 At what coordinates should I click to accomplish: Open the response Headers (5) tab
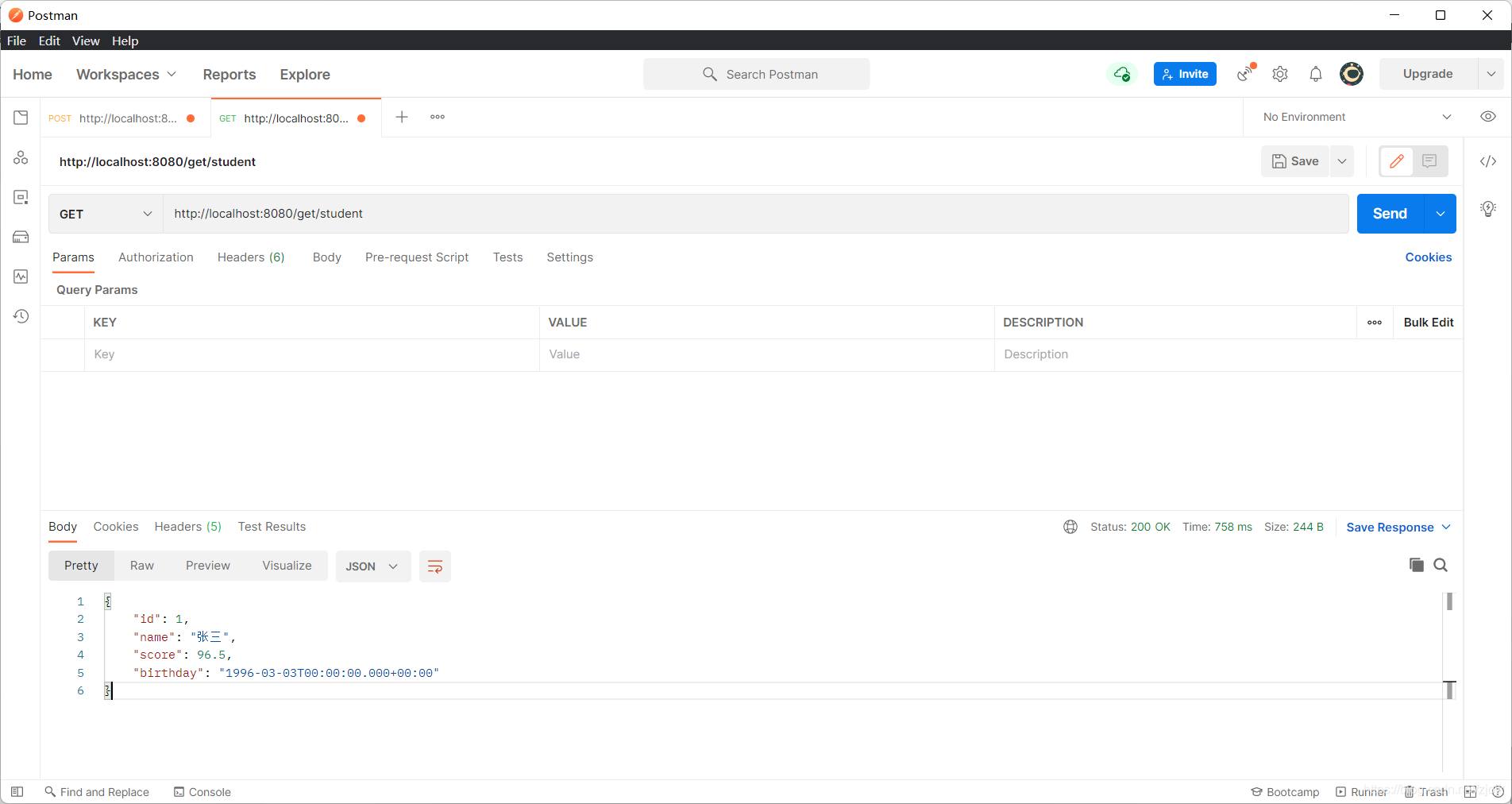point(188,527)
